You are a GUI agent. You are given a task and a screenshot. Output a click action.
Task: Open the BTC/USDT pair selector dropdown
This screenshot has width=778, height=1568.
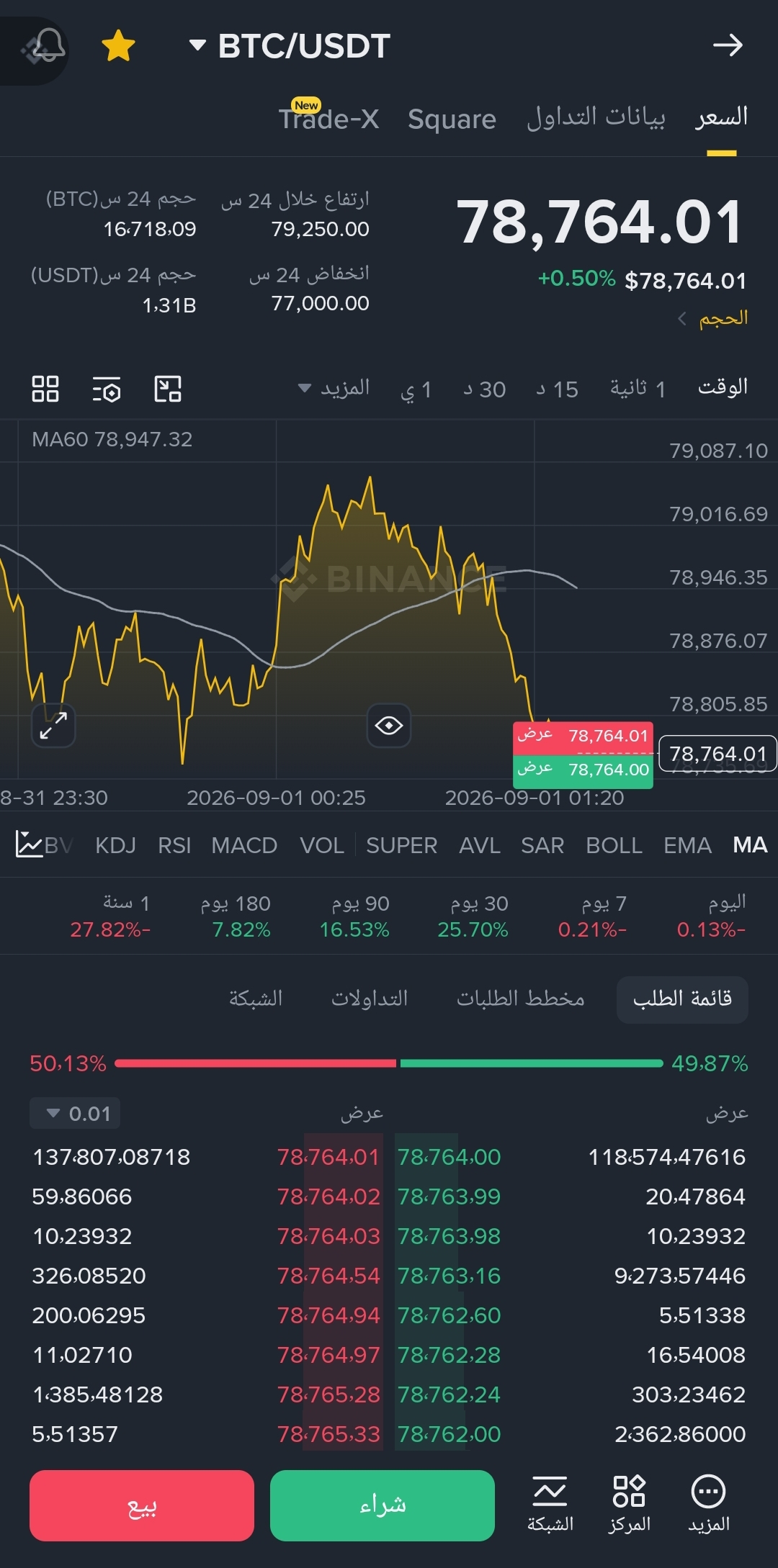[x=290, y=46]
